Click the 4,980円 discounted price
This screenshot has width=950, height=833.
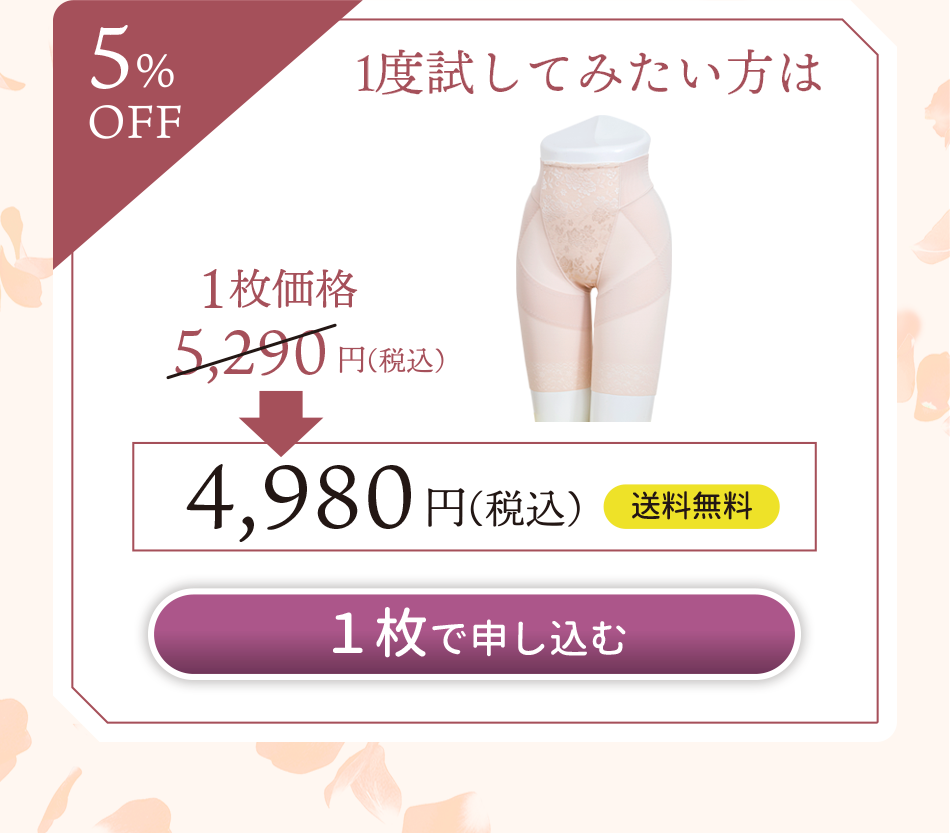[x=300, y=500]
